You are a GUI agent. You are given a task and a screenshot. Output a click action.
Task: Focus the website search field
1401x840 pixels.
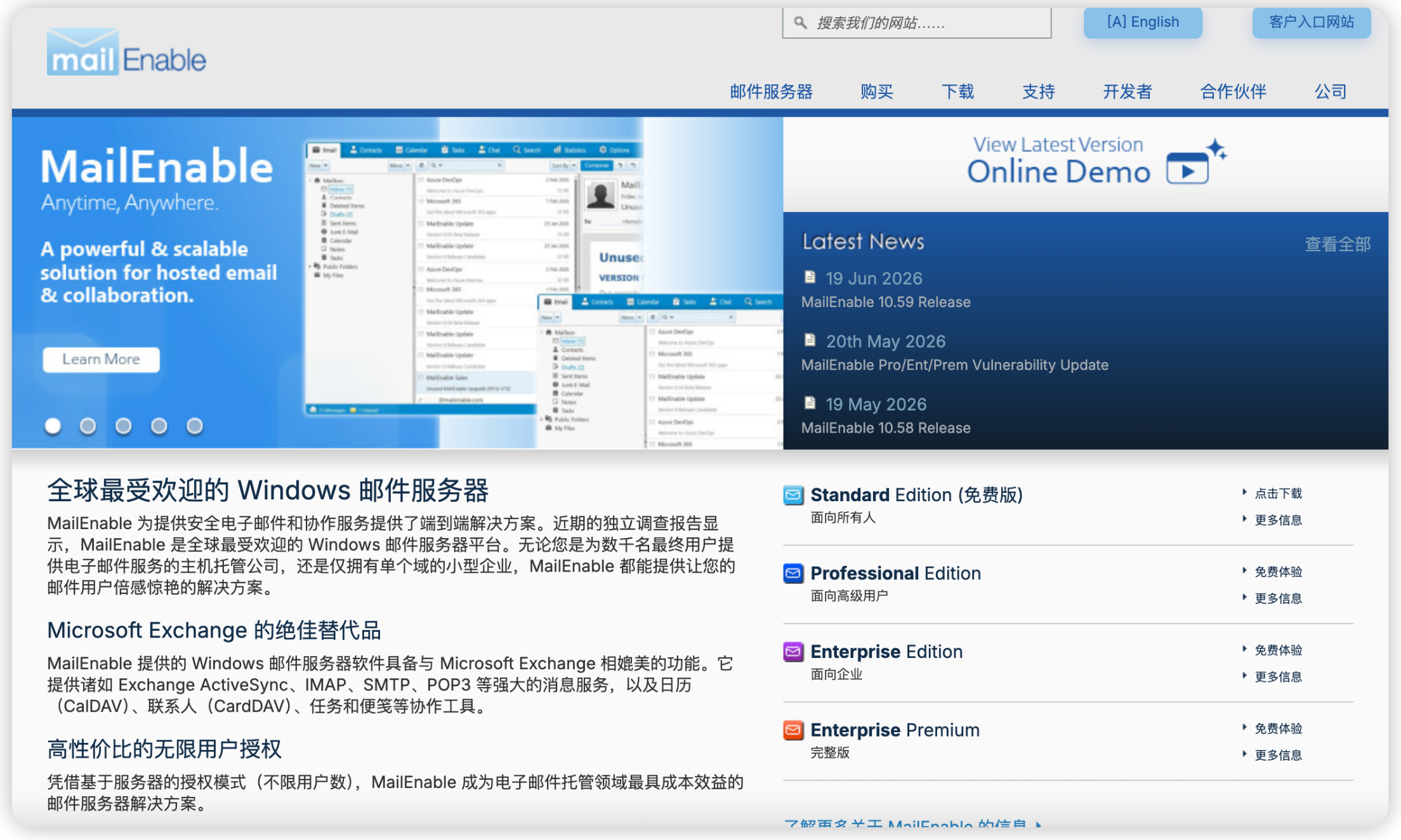point(916,23)
